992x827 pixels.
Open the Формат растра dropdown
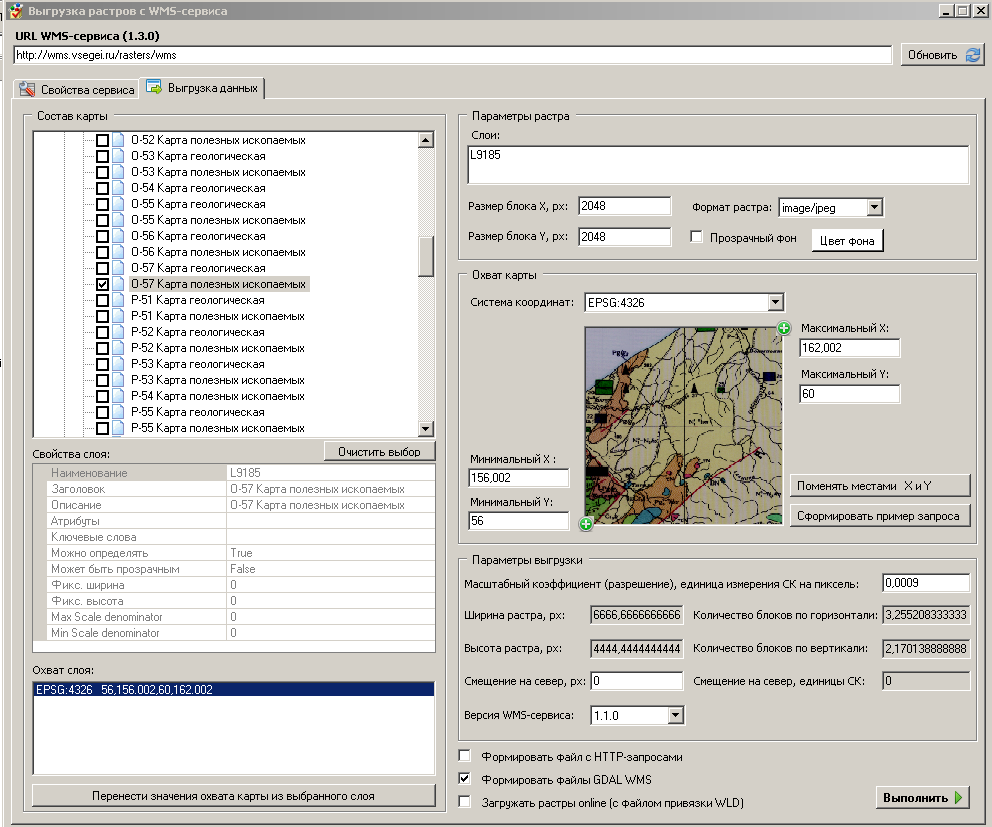click(x=874, y=207)
